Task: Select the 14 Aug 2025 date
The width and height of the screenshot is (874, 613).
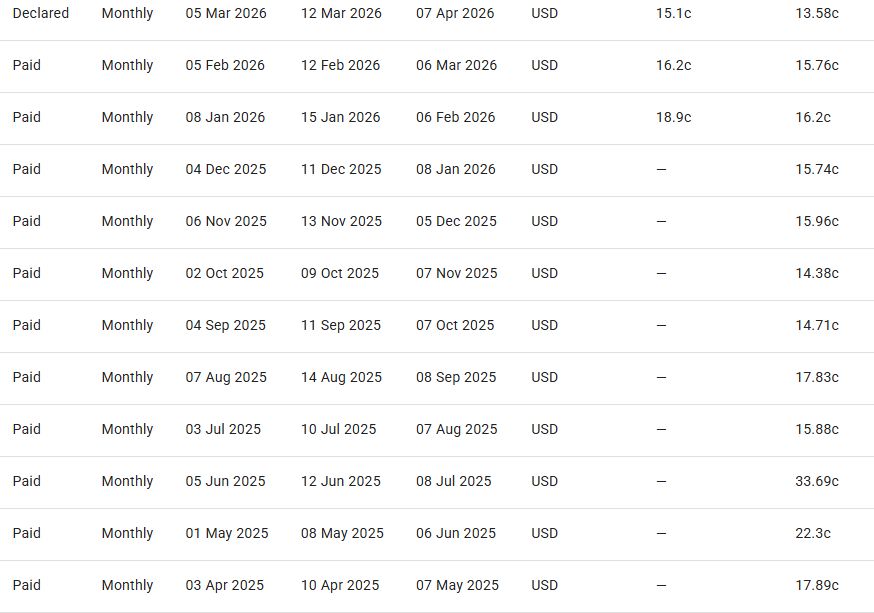Action: [x=341, y=378]
